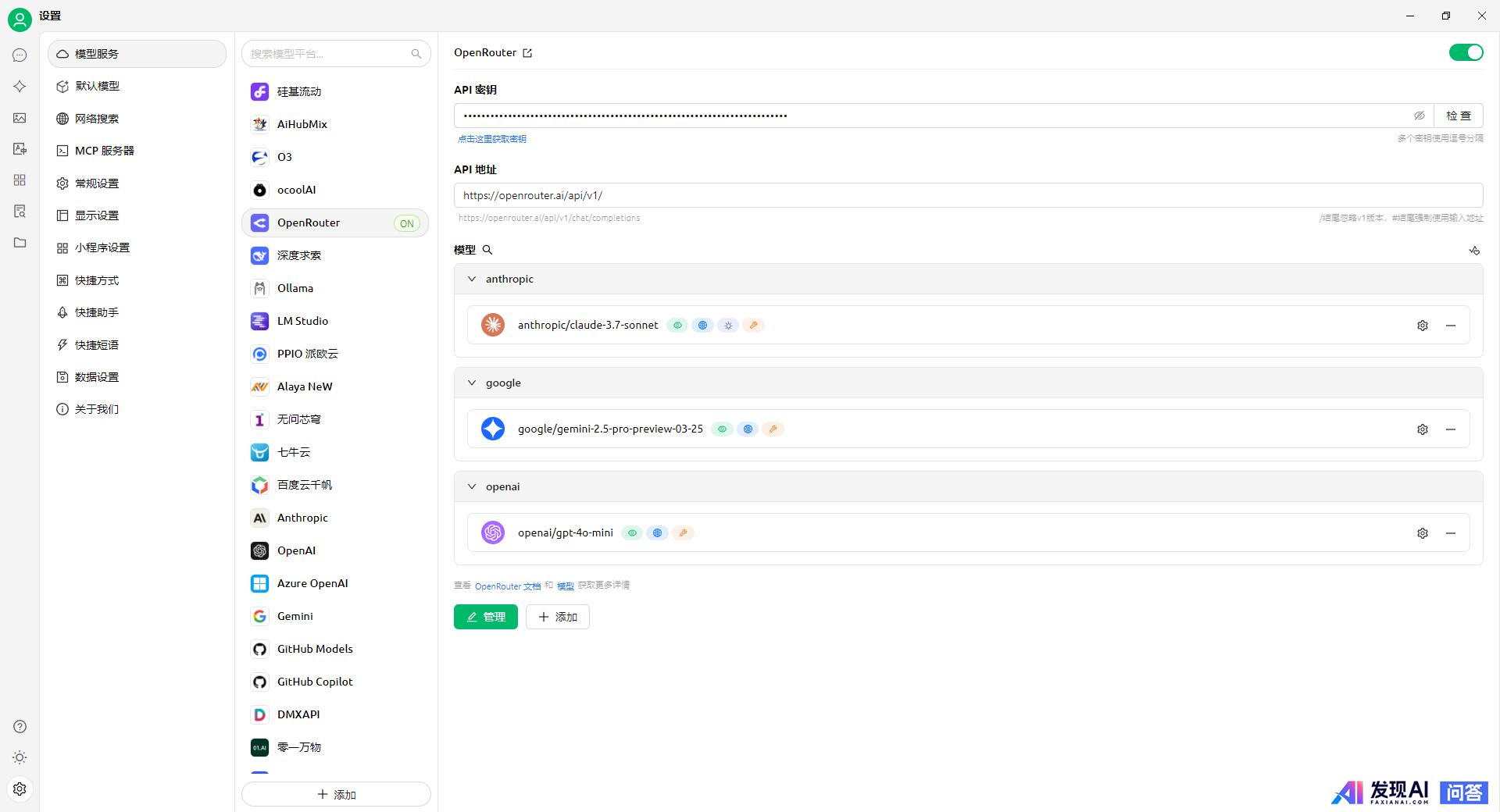This screenshot has height=812, width=1500.
Task: Select 默认模型 in settings menu
Action: tap(137, 86)
